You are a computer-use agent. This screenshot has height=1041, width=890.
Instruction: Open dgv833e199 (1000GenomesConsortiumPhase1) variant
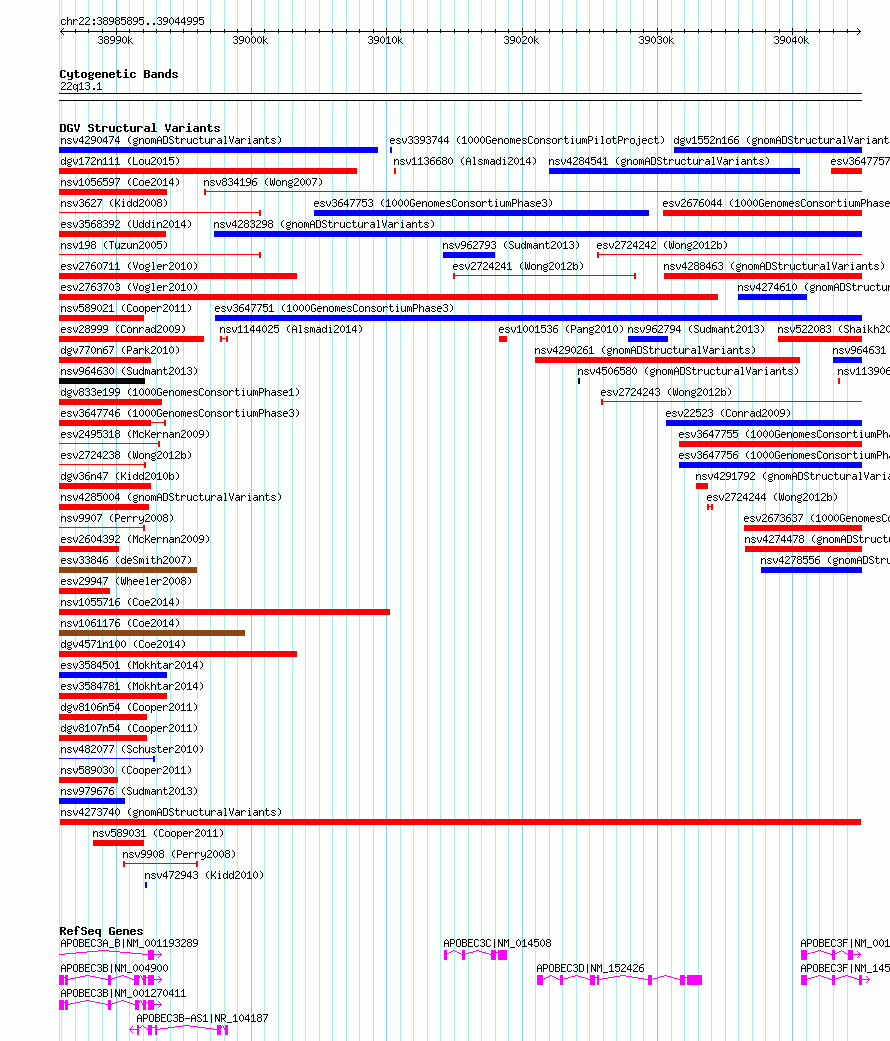point(180,392)
